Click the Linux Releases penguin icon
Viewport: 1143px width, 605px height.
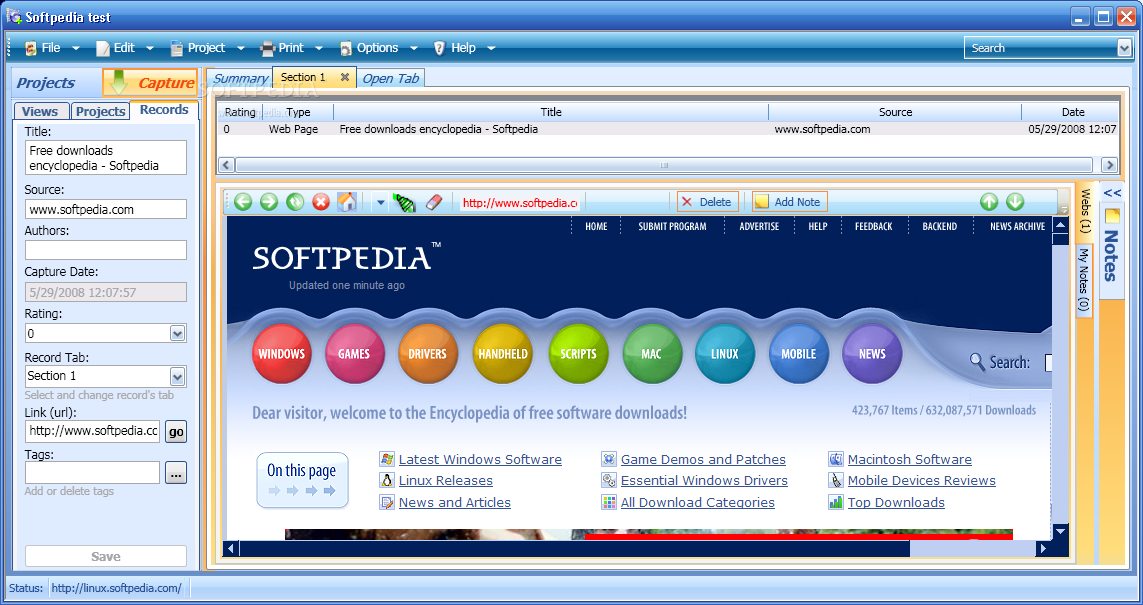point(387,480)
